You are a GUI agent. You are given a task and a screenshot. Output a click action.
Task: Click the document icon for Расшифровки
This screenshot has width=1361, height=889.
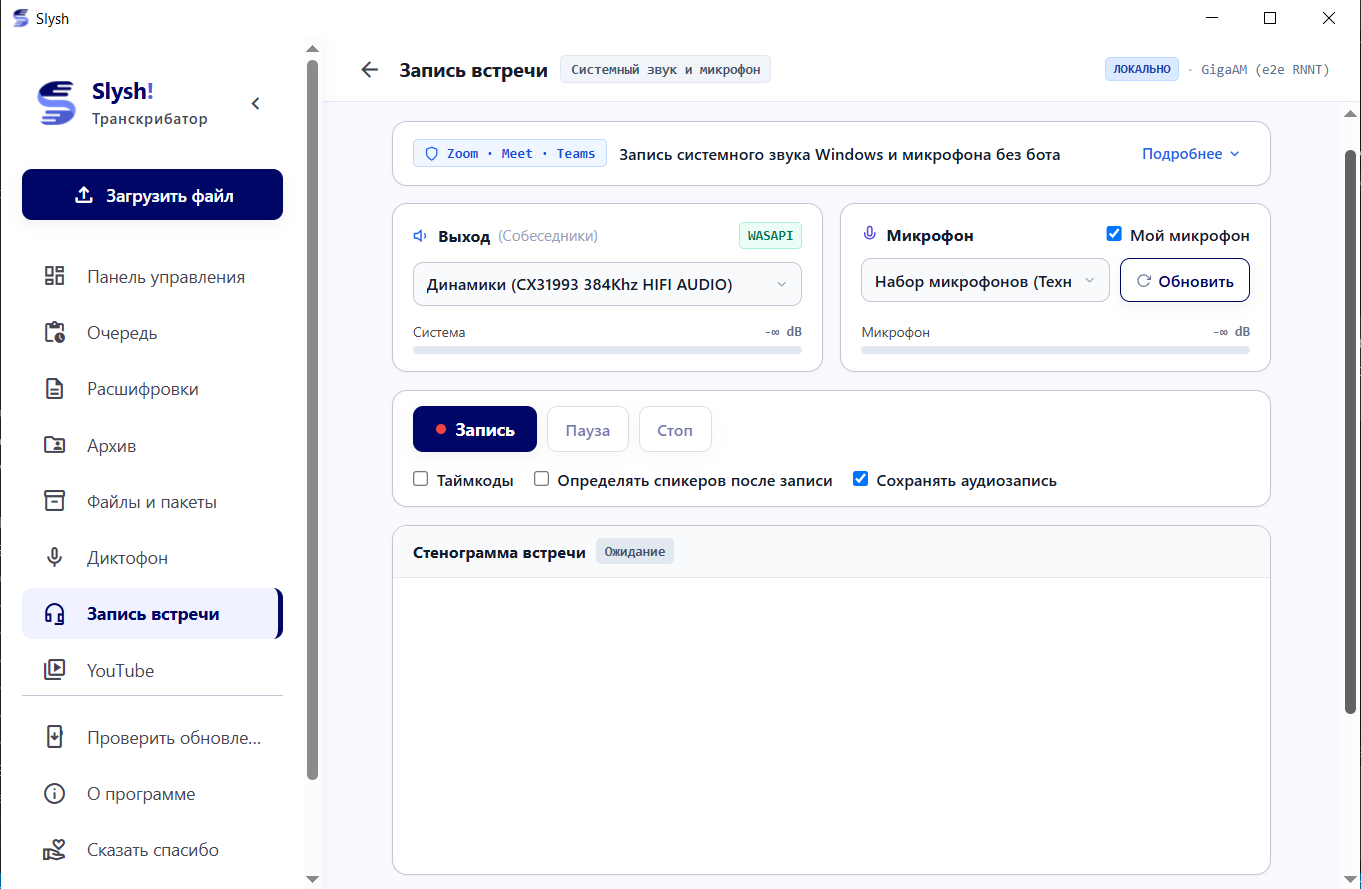click(54, 389)
